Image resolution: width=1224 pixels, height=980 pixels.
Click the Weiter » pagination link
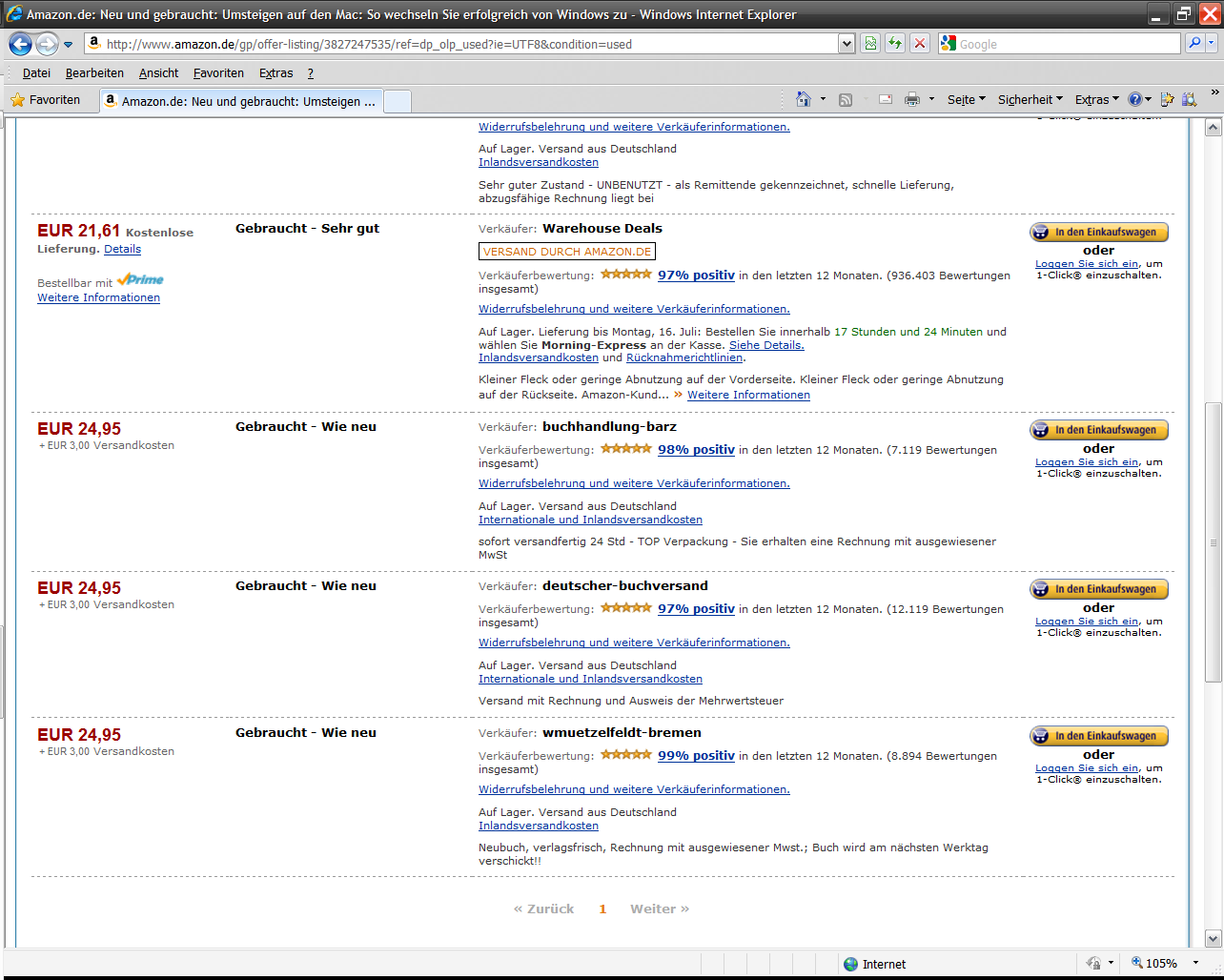pos(660,909)
